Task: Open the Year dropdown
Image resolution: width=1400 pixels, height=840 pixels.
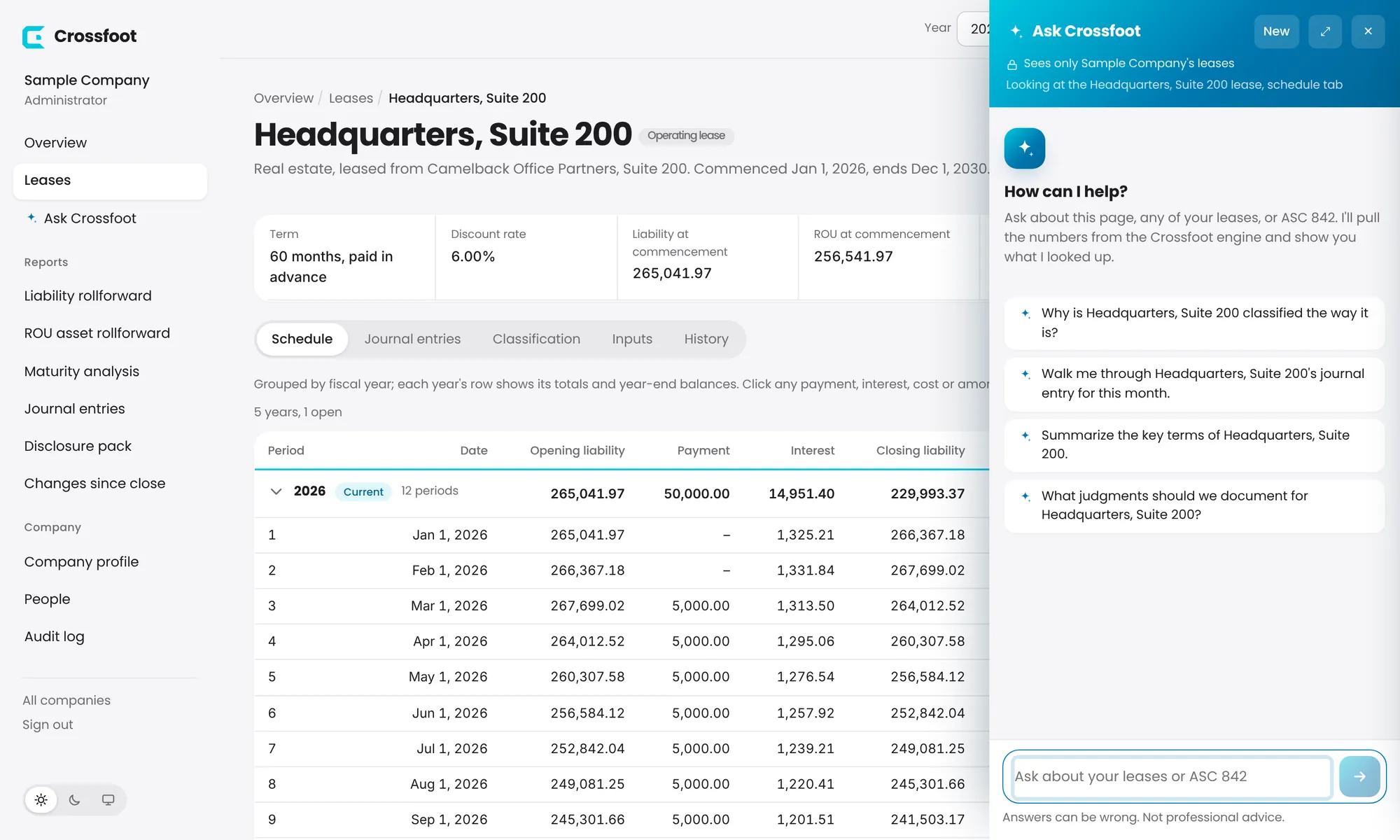Action: 974,29
